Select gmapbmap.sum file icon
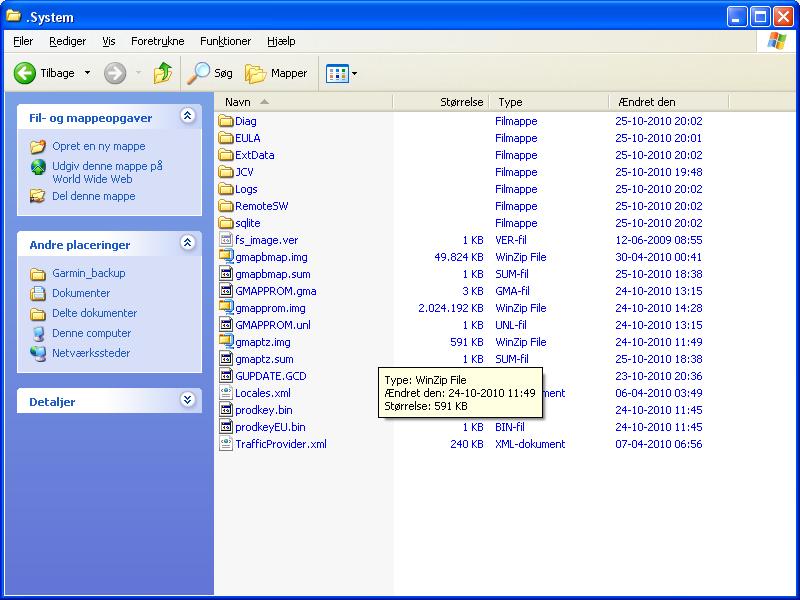800x600 pixels. pyautogui.click(x=226, y=273)
